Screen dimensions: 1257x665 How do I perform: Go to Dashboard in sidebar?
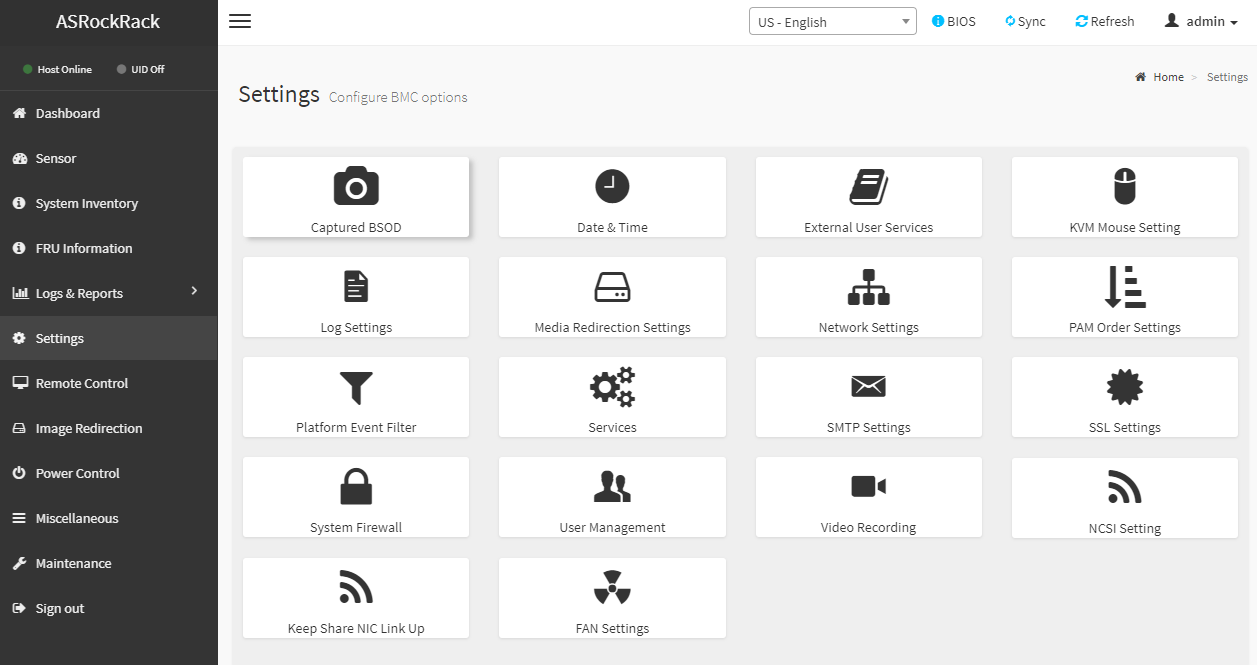[x=108, y=113]
